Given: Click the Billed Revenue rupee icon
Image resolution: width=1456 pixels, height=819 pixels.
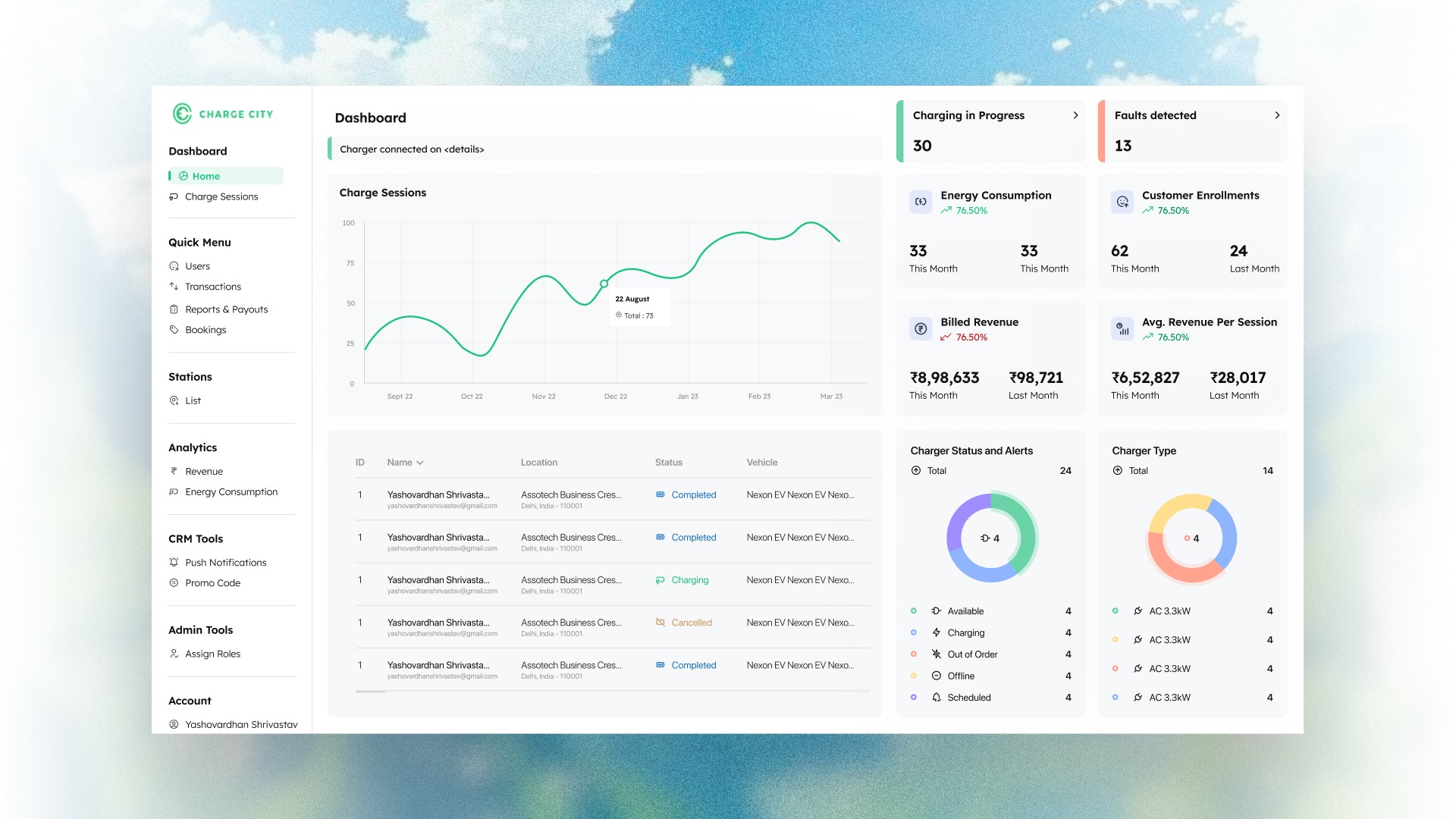Looking at the screenshot, I should click(x=920, y=328).
